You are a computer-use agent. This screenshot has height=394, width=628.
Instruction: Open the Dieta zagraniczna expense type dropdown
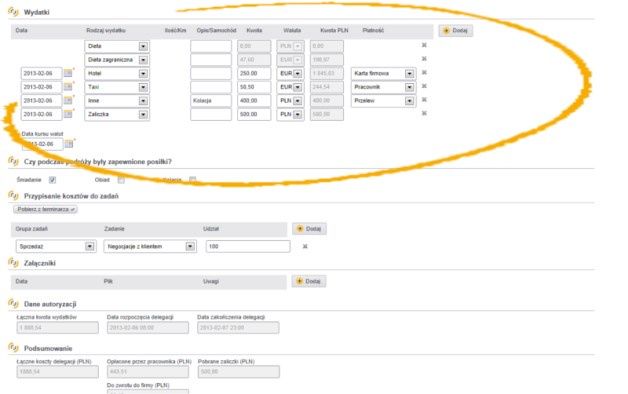tap(143, 60)
